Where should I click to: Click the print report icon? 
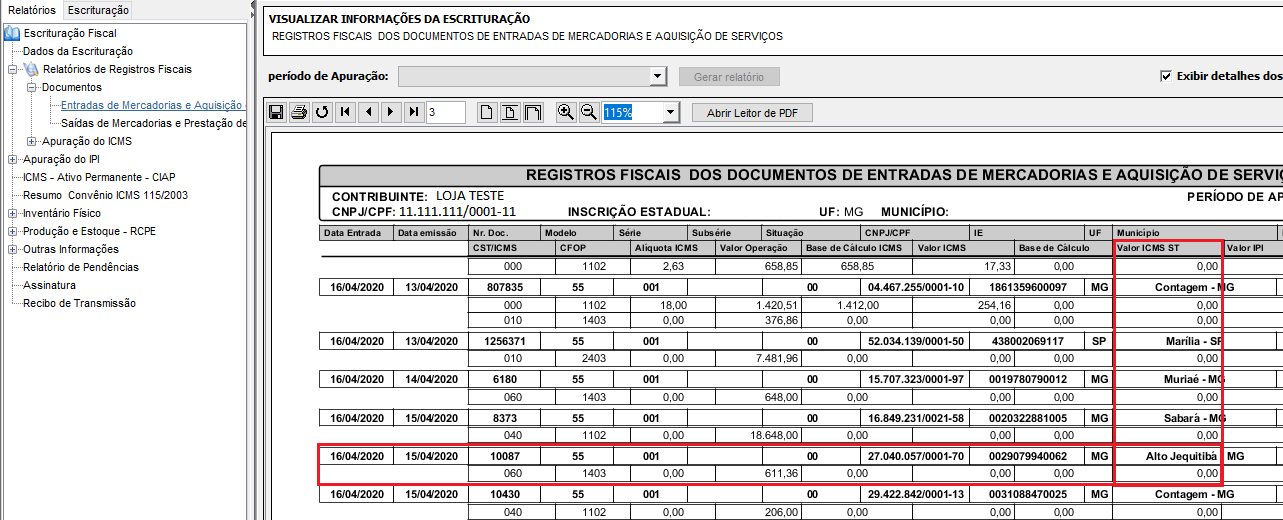(298, 112)
